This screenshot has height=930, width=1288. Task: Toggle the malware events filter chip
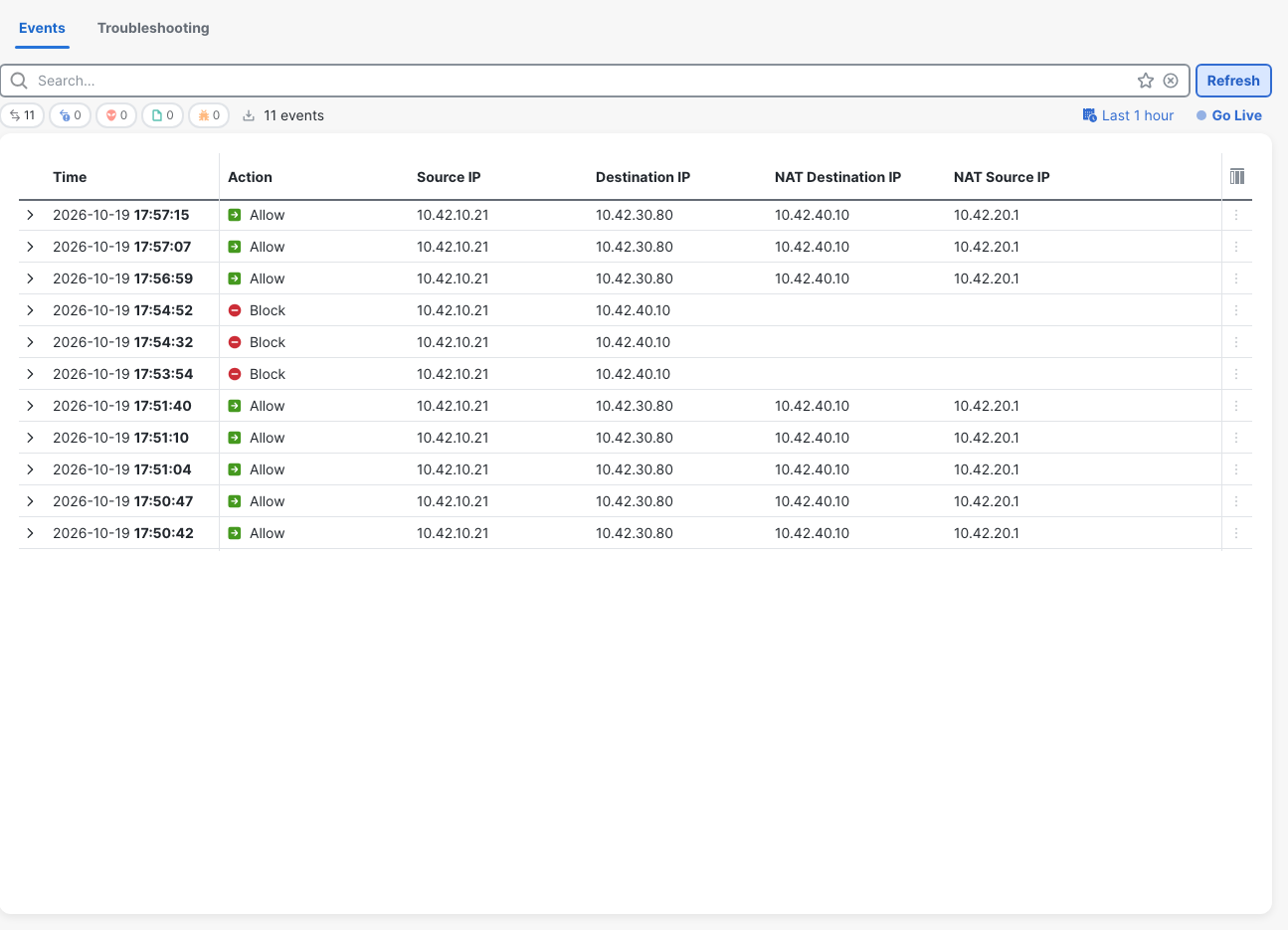coord(209,115)
